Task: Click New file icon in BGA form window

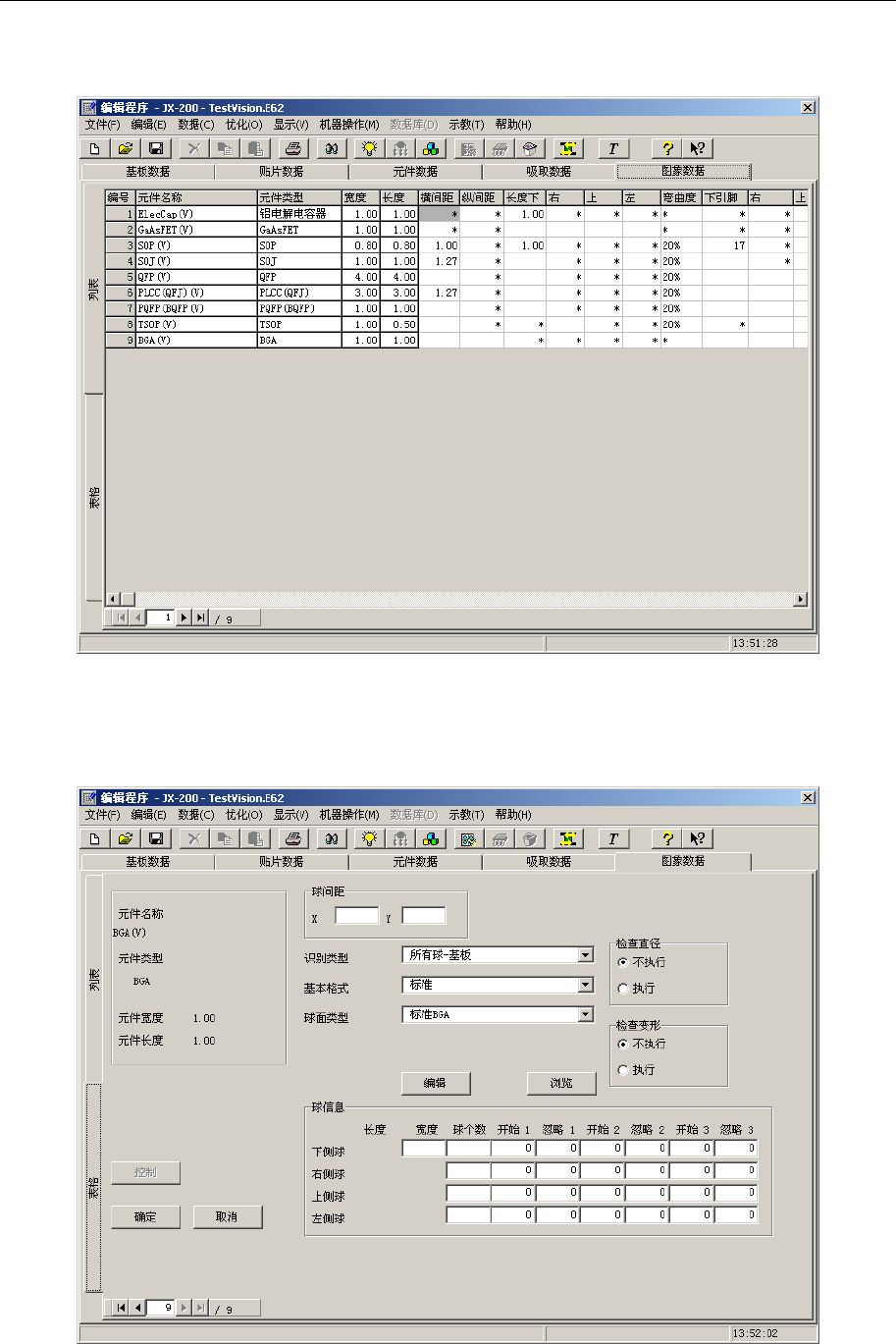Action: (x=95, y=838)
